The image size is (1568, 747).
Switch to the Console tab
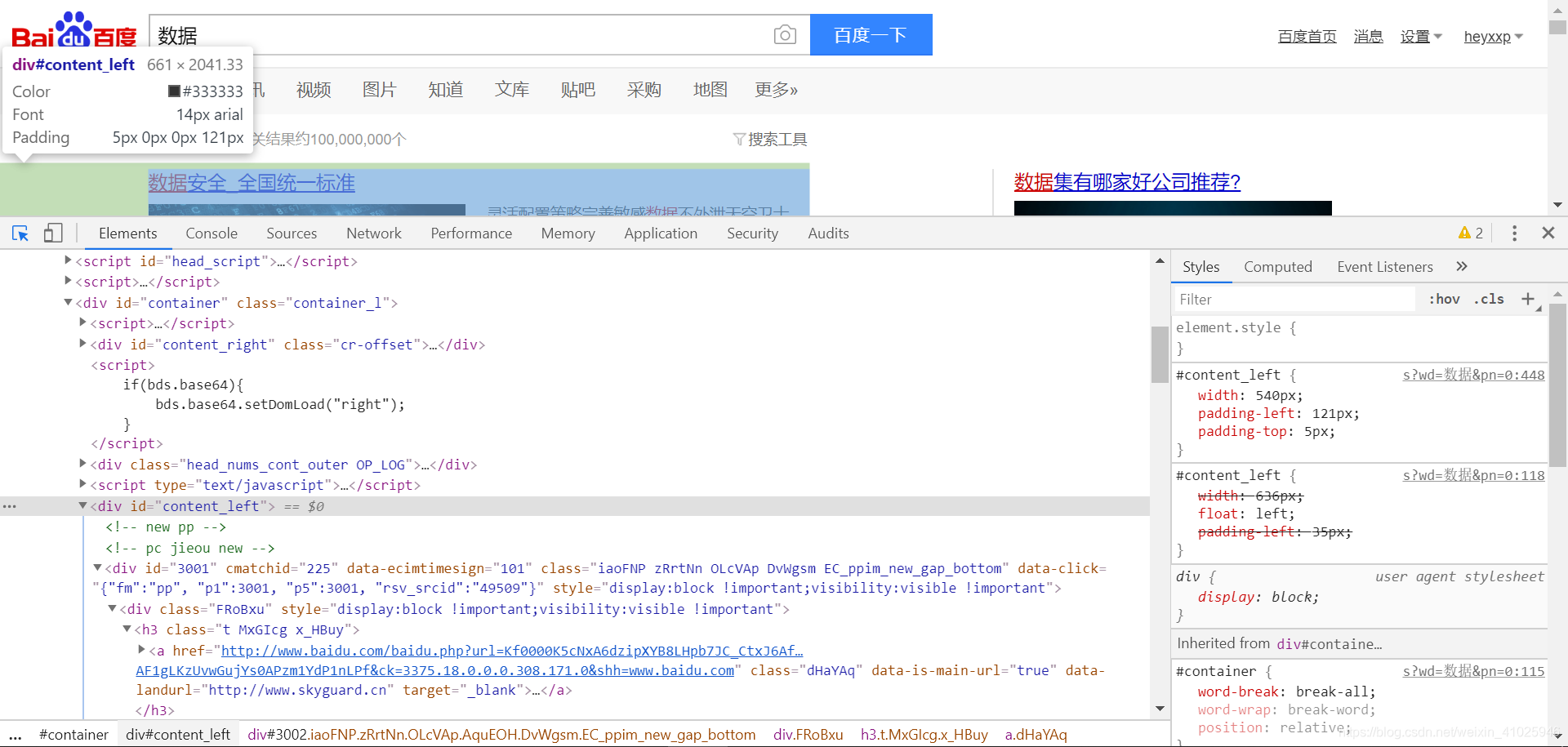pyautogui.click(x=212, y=233)
